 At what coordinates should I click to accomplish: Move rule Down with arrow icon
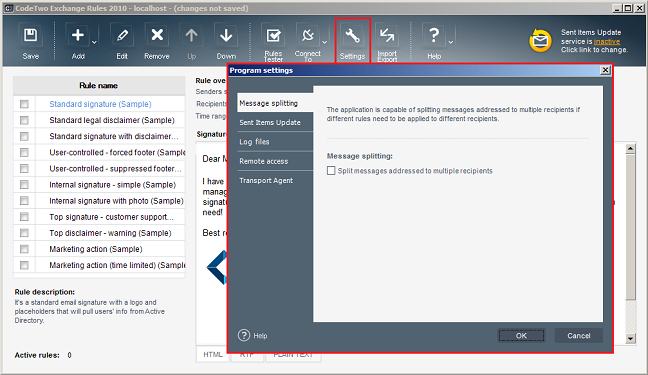coord(226,36)
